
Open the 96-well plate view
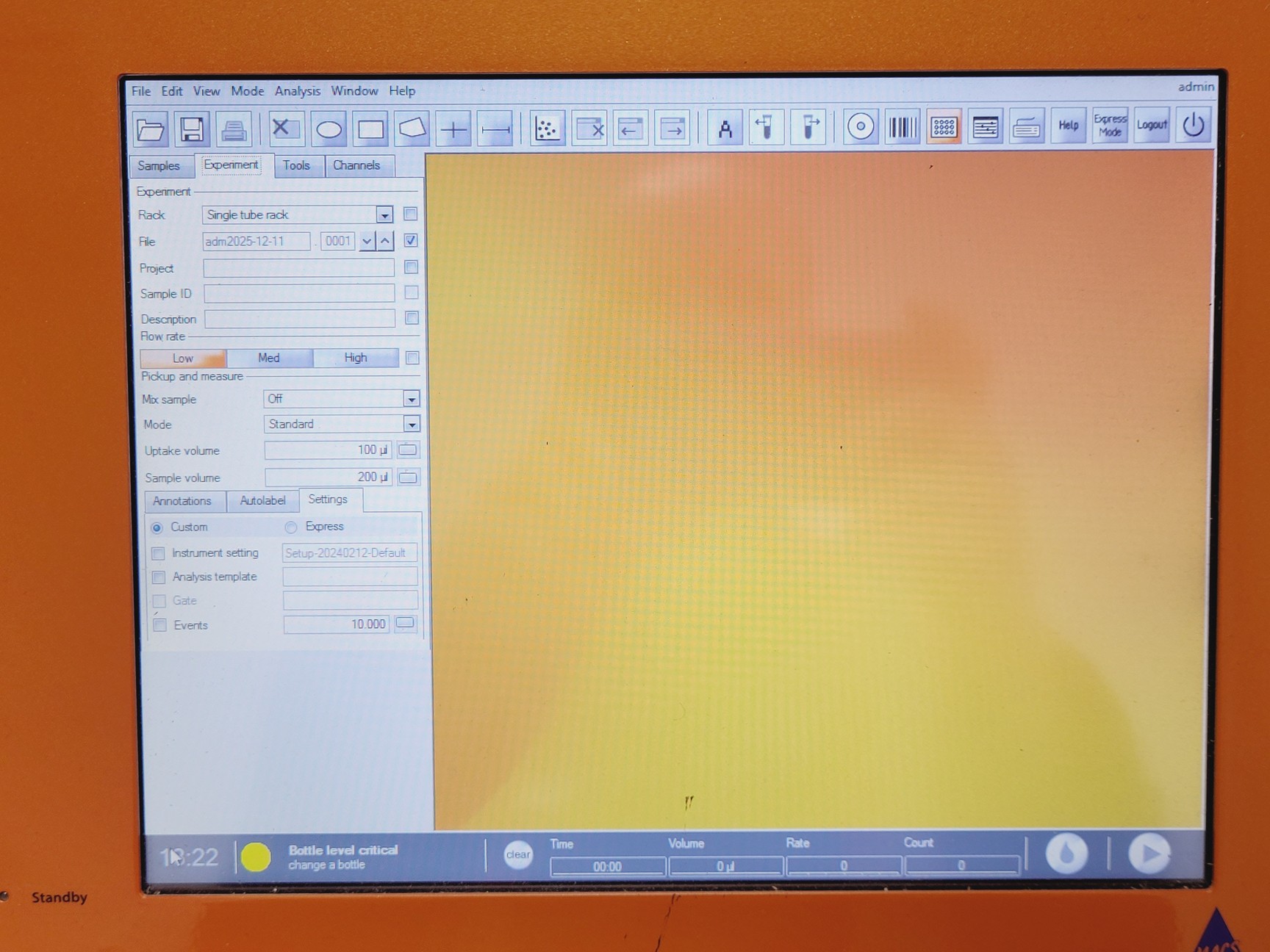click(x=943, y=127)
